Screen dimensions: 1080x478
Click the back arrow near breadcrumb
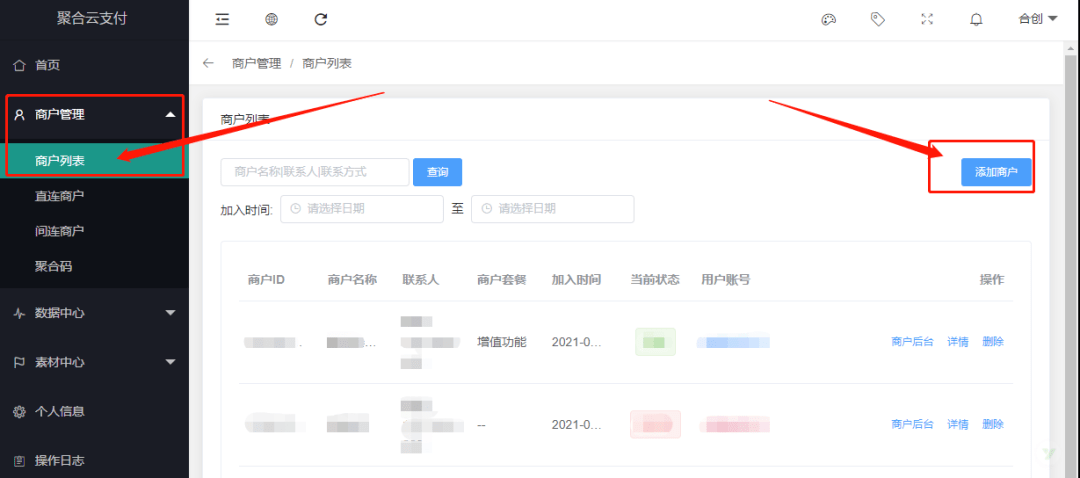coord(208,63)
